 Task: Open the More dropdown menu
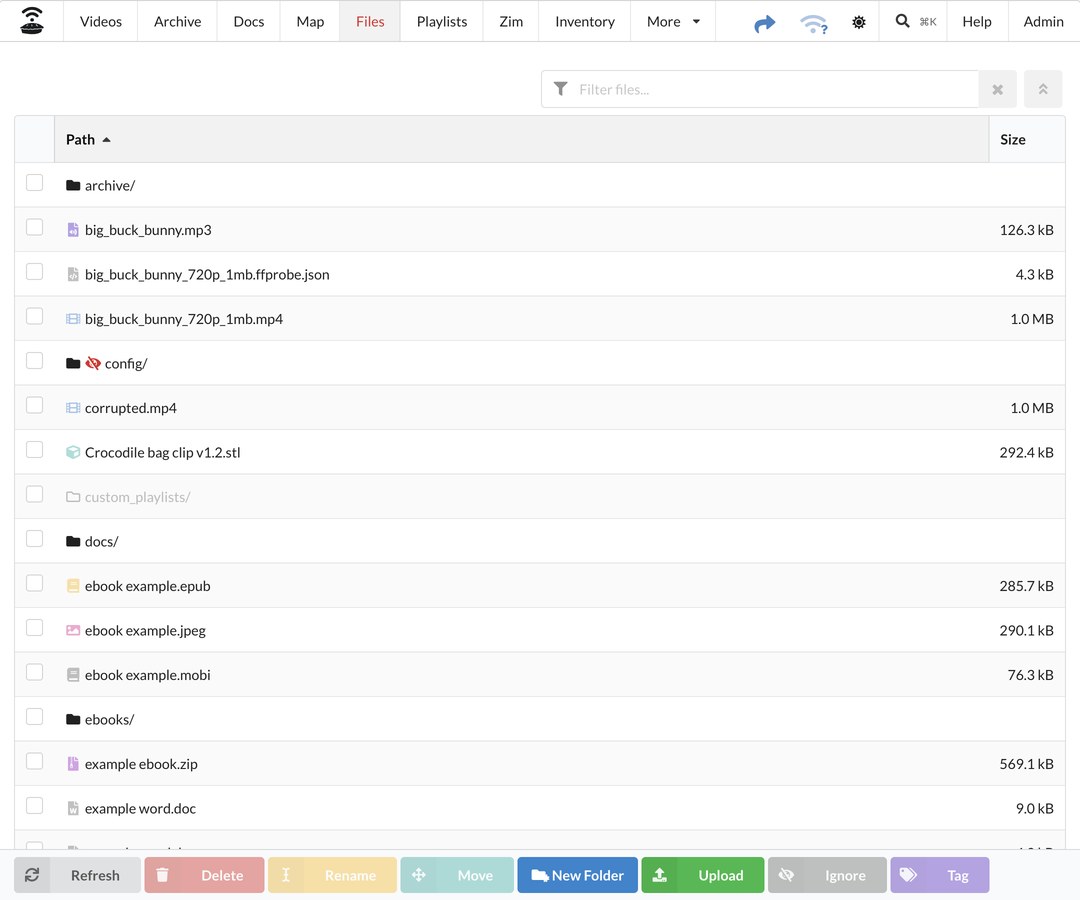click(x=673, y=21)
